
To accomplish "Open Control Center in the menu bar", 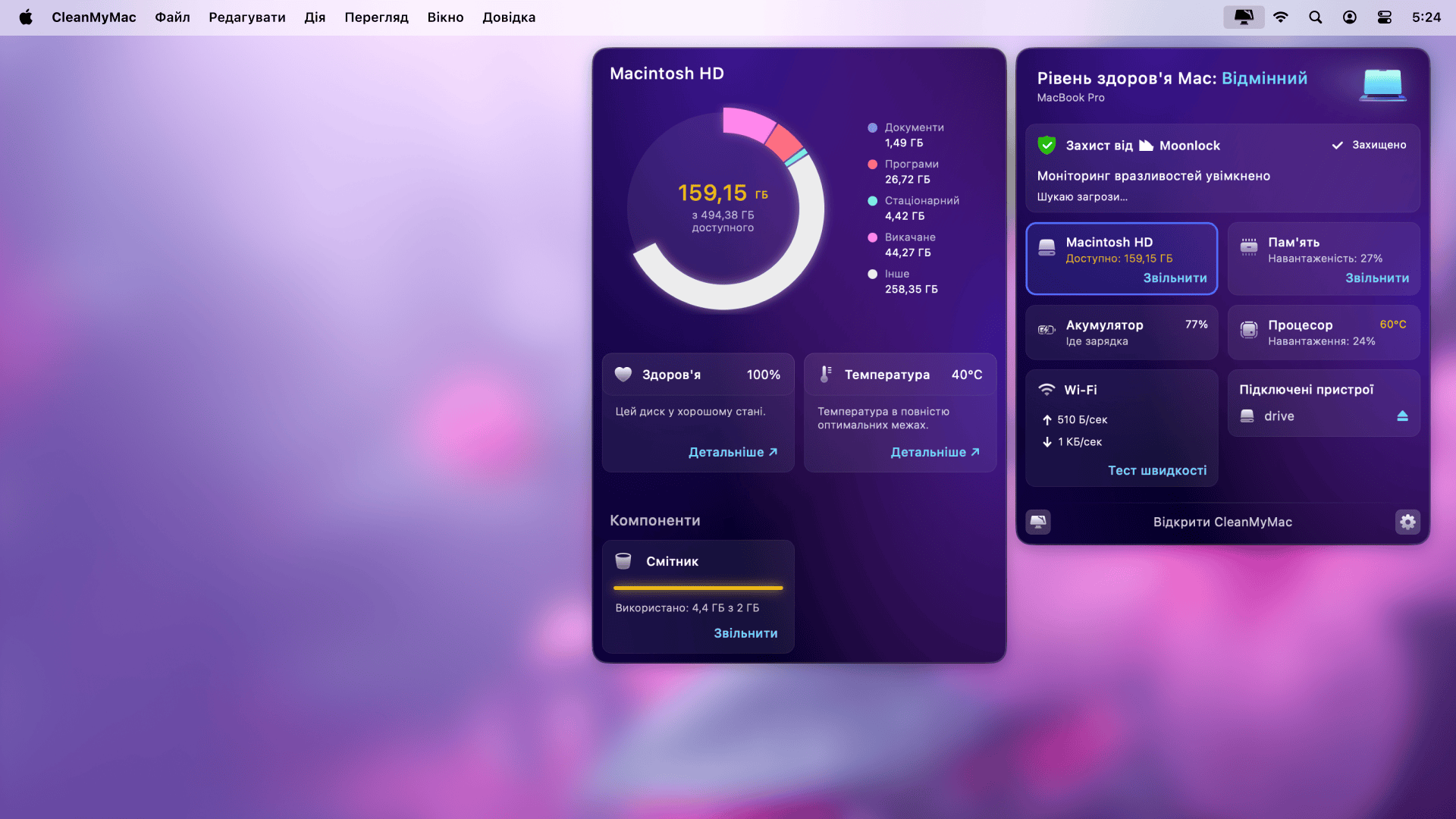I will 1385,17.
